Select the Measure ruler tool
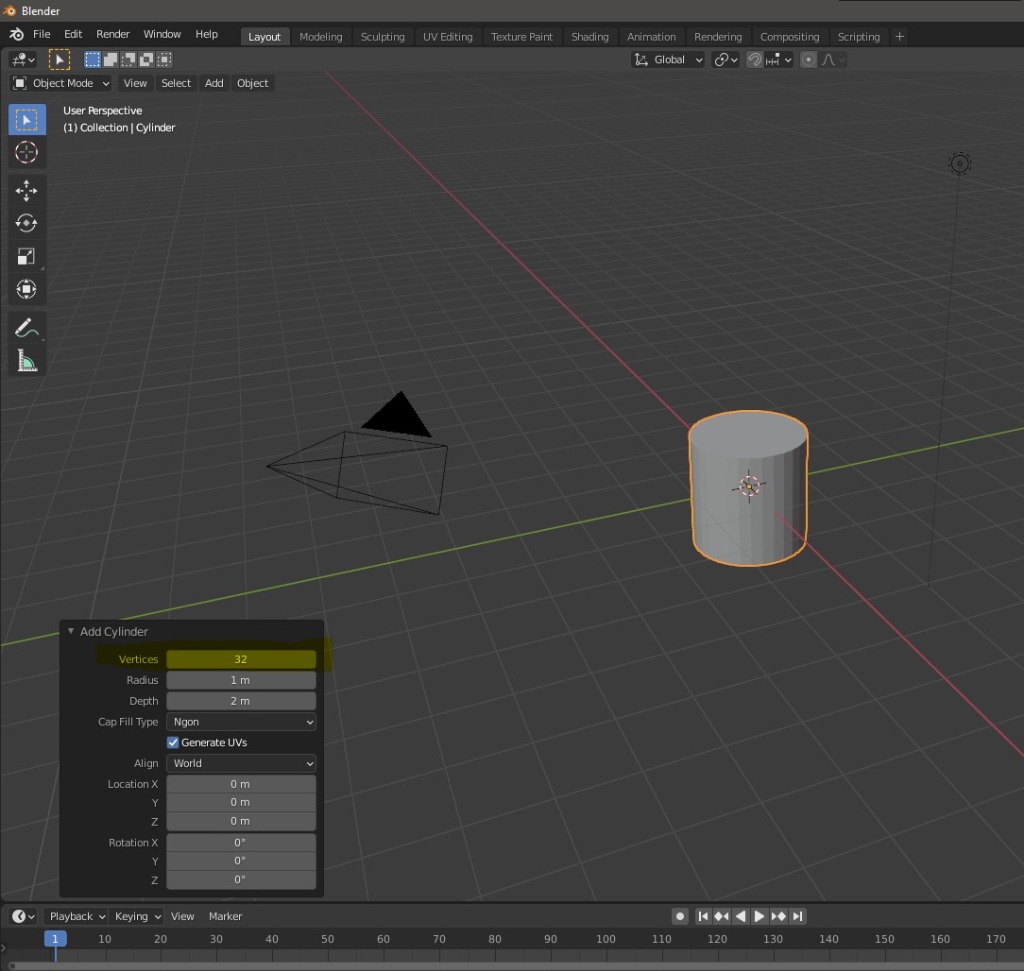The height and width of the screenshot is (971, 1024). (x=27, y=361)
